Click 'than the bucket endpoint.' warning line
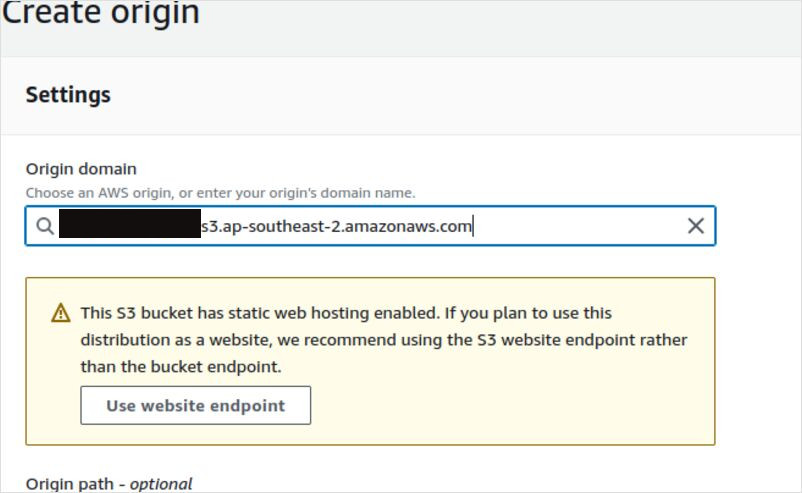 tap(181, 367)
